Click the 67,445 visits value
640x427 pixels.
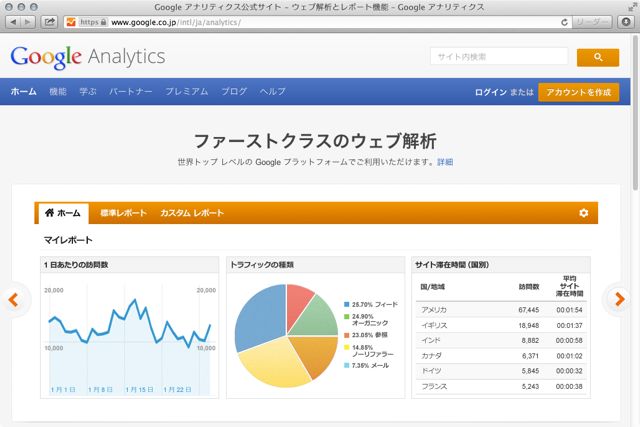[x=529, y=310]
